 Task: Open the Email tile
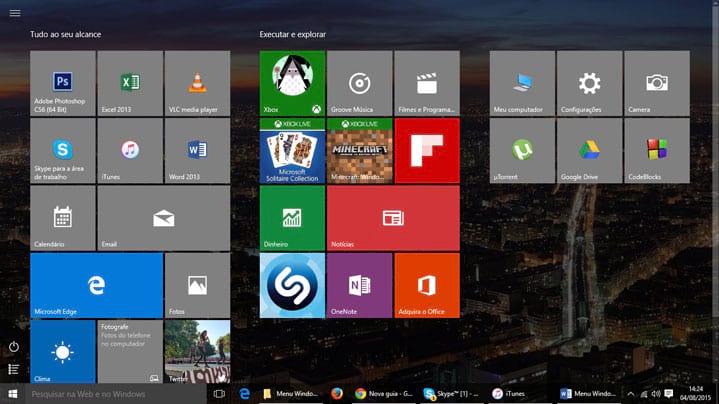click(164, 218)
